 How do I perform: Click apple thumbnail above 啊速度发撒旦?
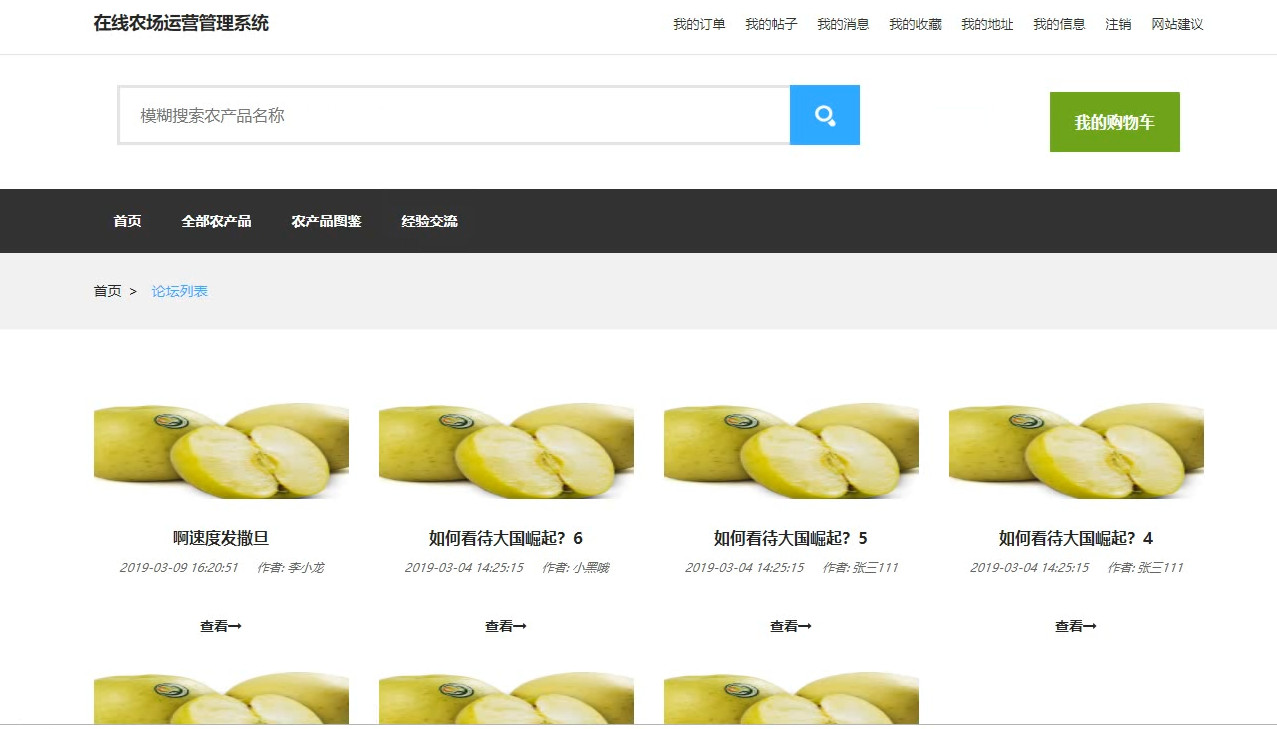tap(221, 451)
